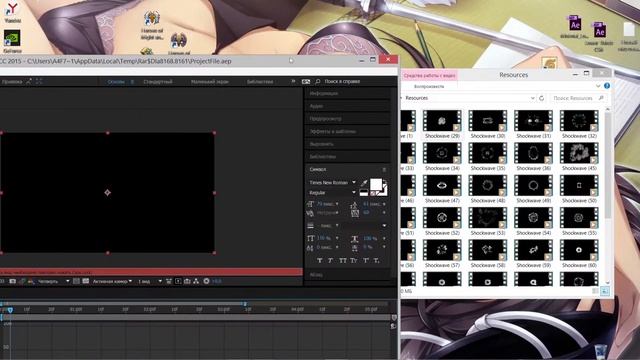This screenshot has height=360, width=640.
Task: Switch to the Essentials workspace tab
Action: (116, 82)
